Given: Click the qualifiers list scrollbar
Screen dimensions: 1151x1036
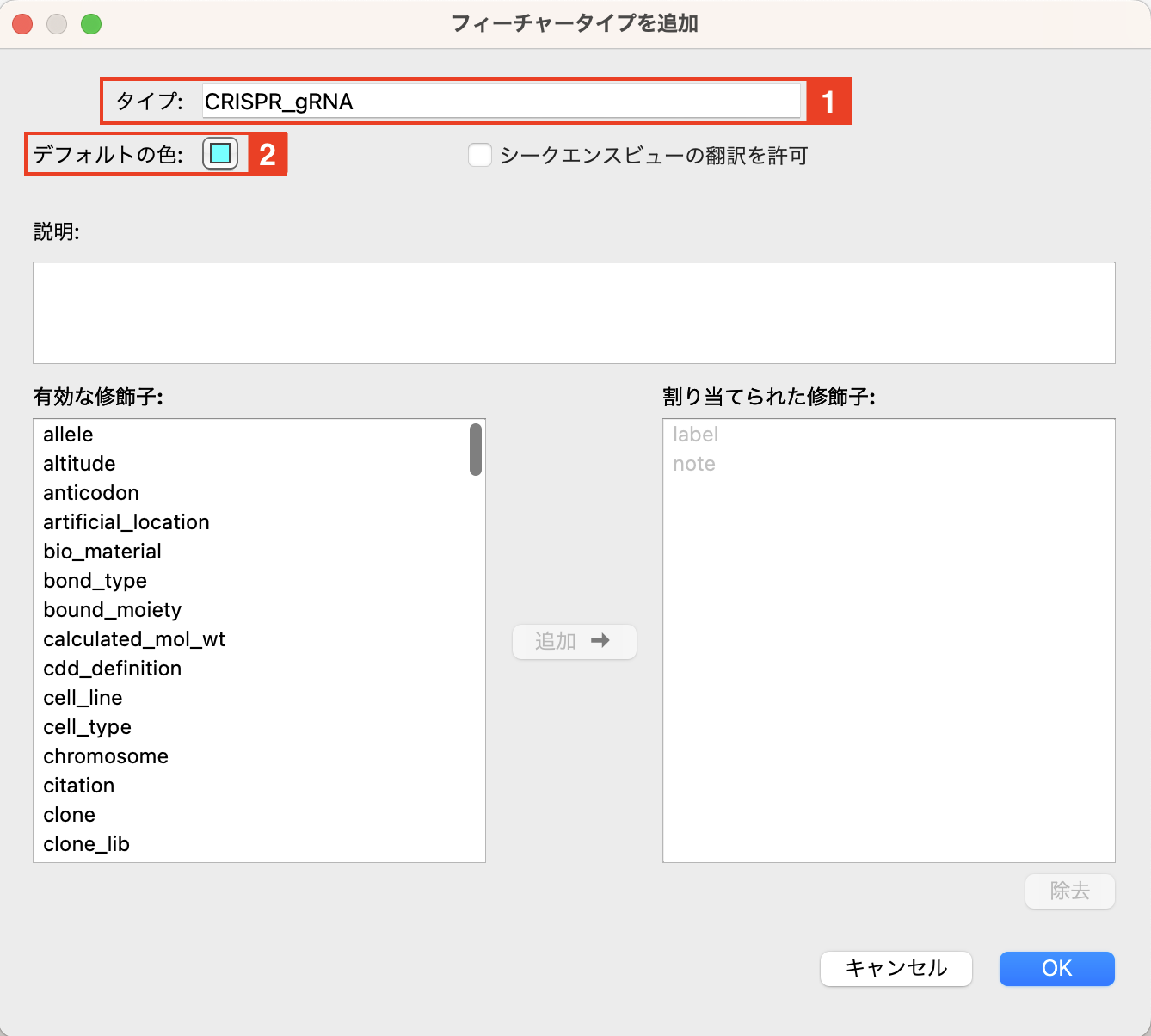Looking at the screenshot, I should 475,448.
